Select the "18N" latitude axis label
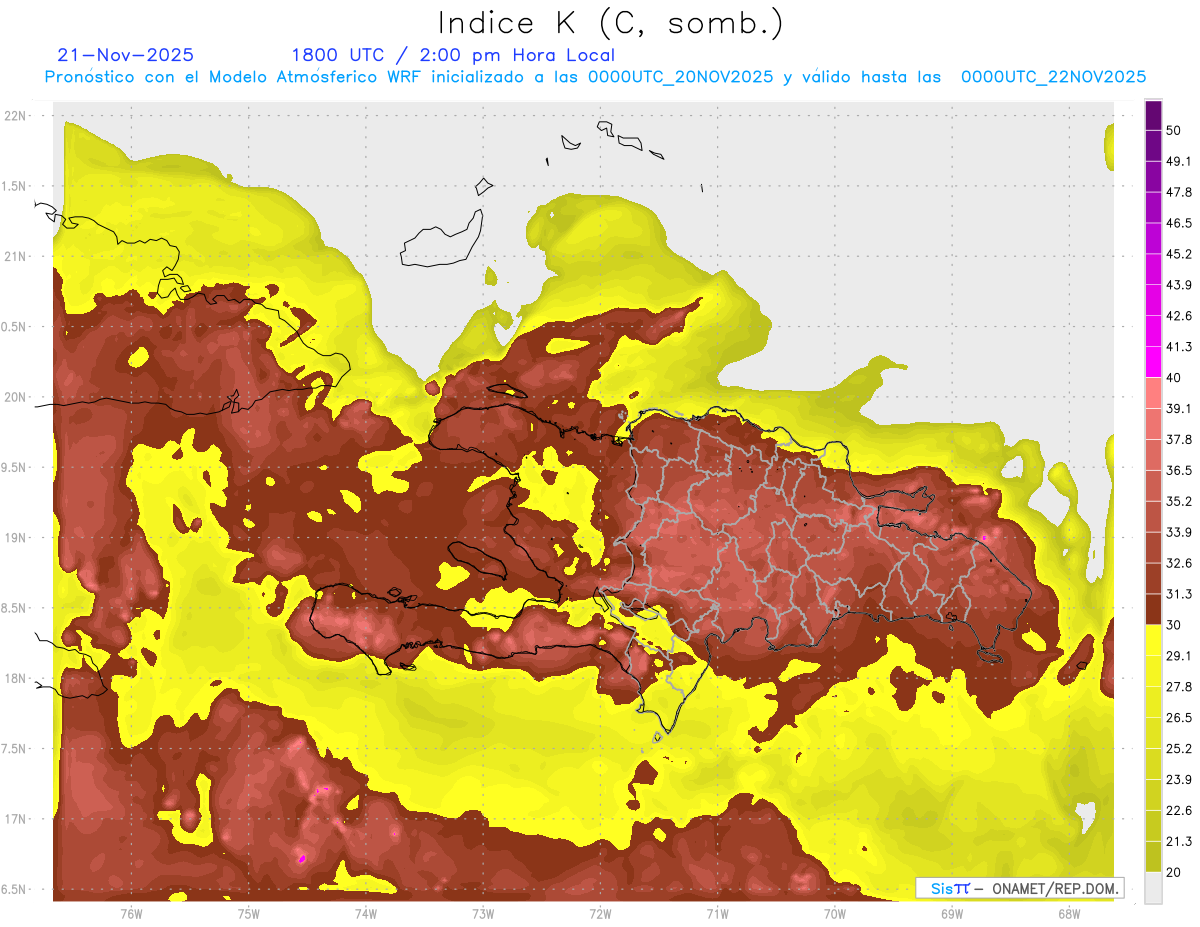 [16, 678]
